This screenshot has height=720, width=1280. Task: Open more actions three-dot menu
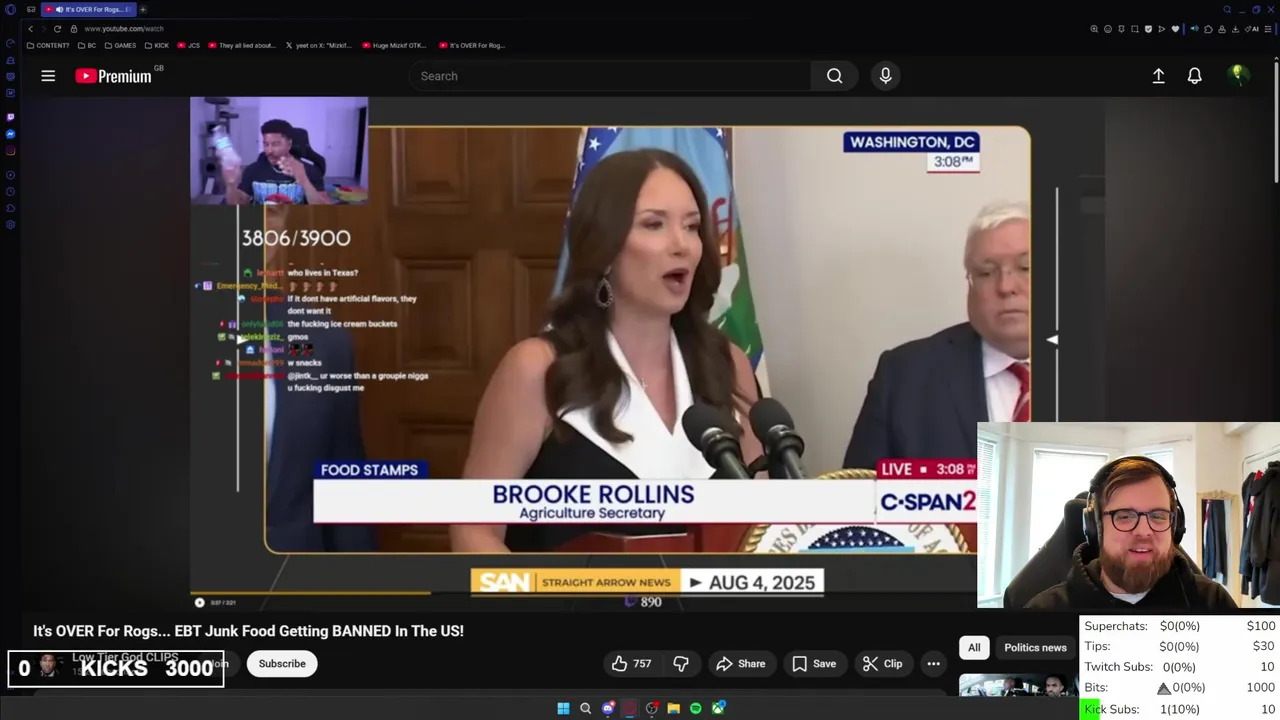933,664
